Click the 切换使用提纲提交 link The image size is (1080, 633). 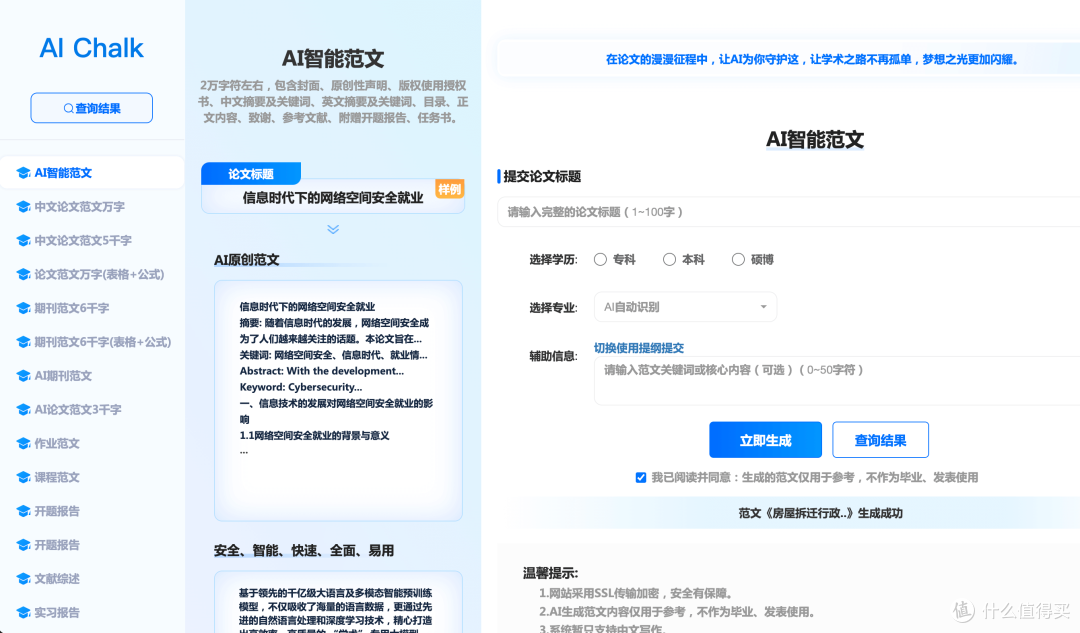[638, 348]
